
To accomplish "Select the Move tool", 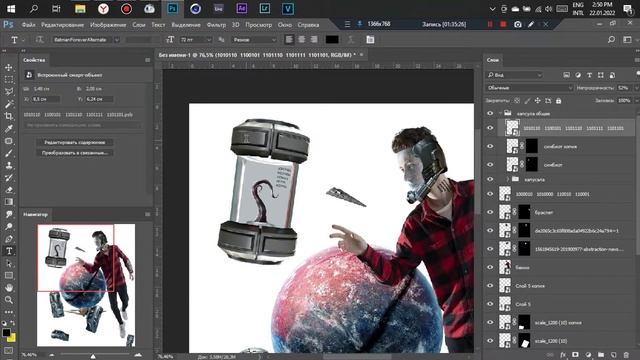I will (x=9, y=67).
